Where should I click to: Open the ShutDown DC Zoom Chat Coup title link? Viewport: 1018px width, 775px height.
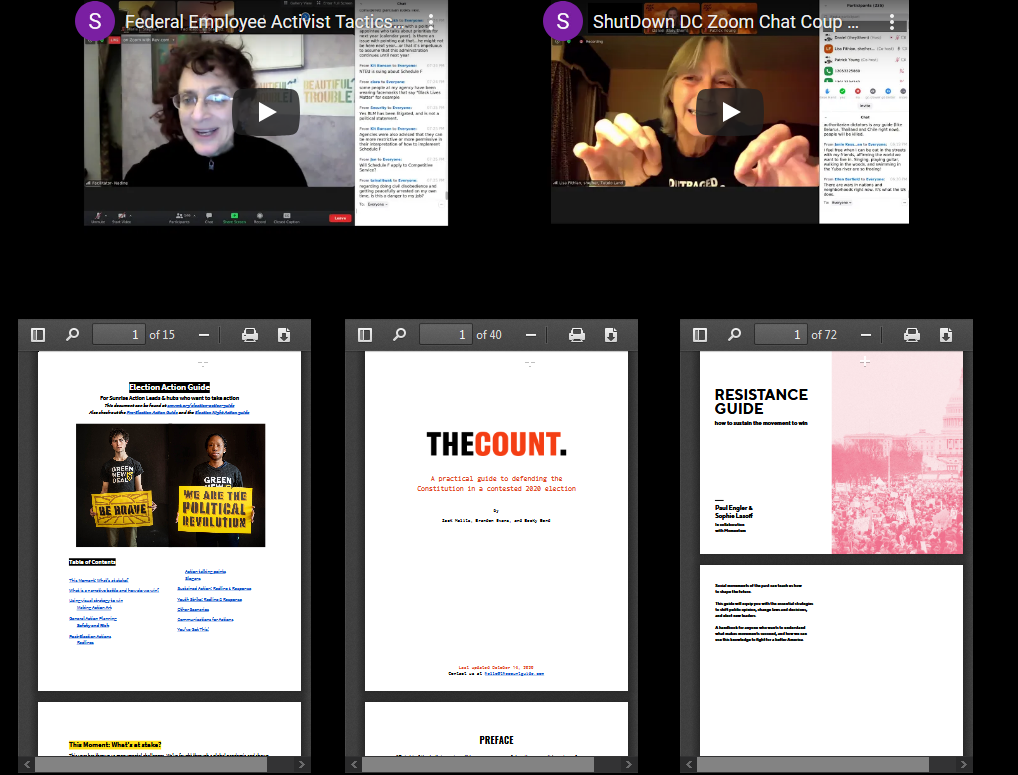pyautogui.click(x=725, y=21)
